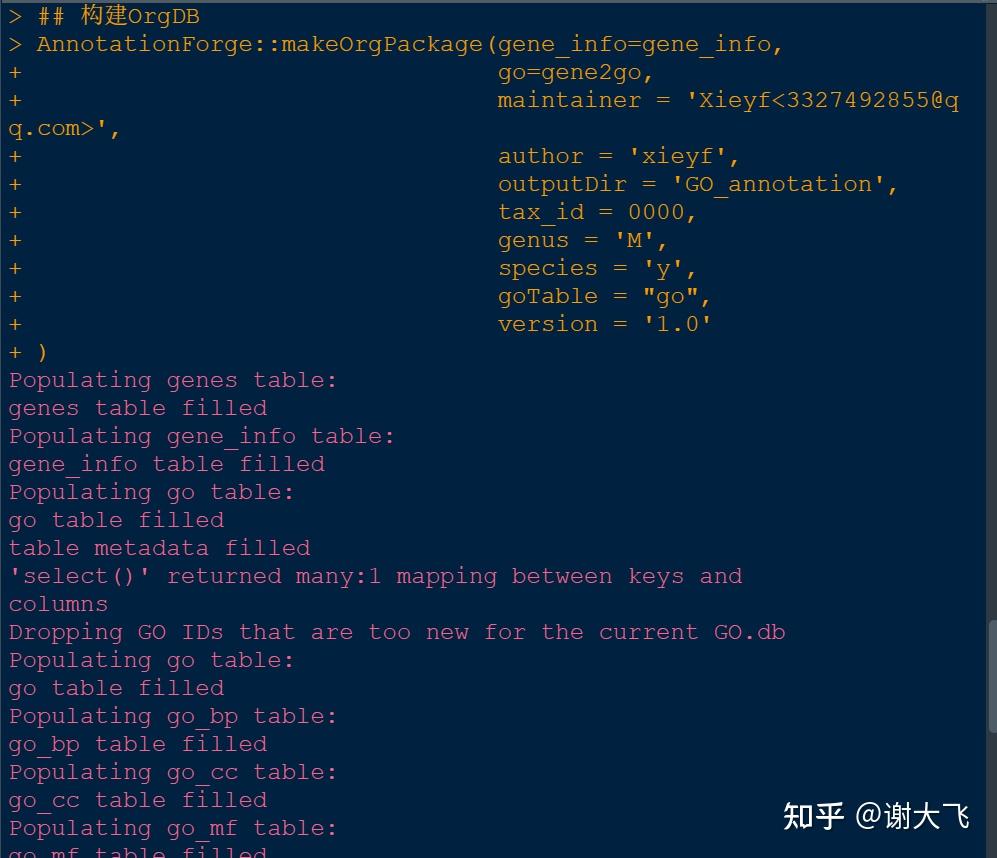
Task: Click the tax_id = 0000 line
Action: tap(597, 212)
